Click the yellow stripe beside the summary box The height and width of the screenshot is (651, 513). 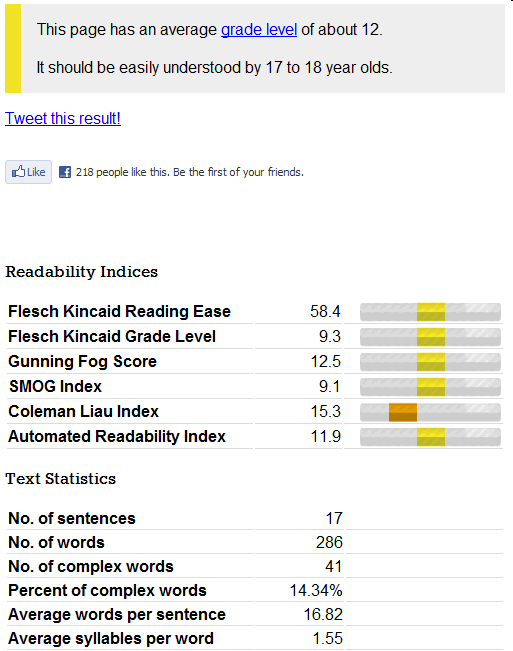coord(13,49)
